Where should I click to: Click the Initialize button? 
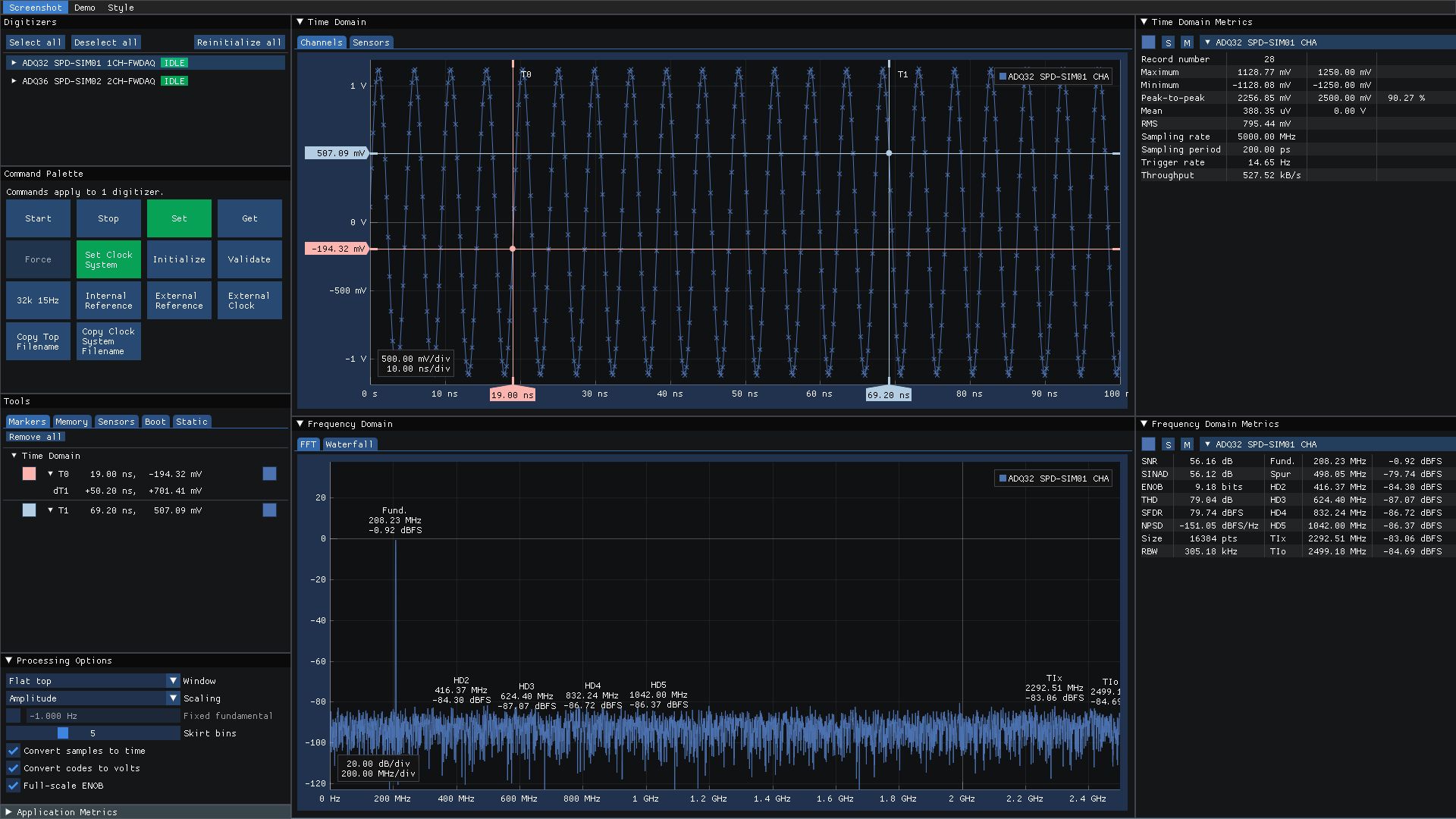pyautogui.click(x=178, y=259)
